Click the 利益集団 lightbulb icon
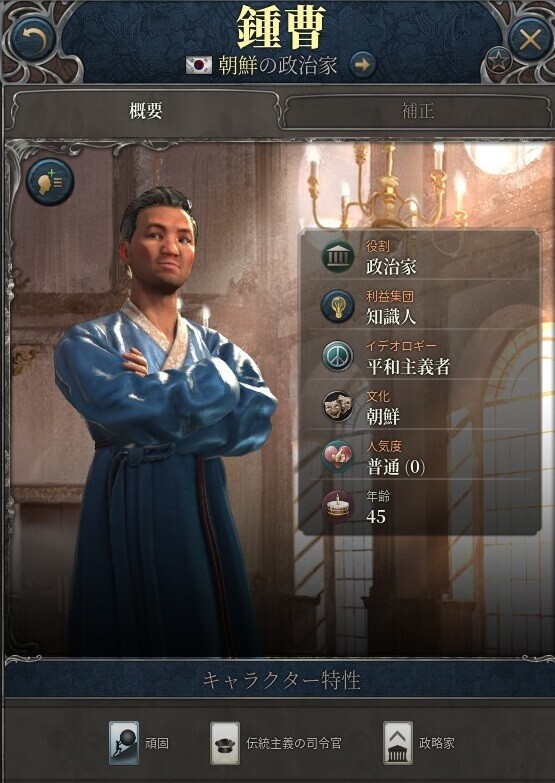 click(338, 307)
